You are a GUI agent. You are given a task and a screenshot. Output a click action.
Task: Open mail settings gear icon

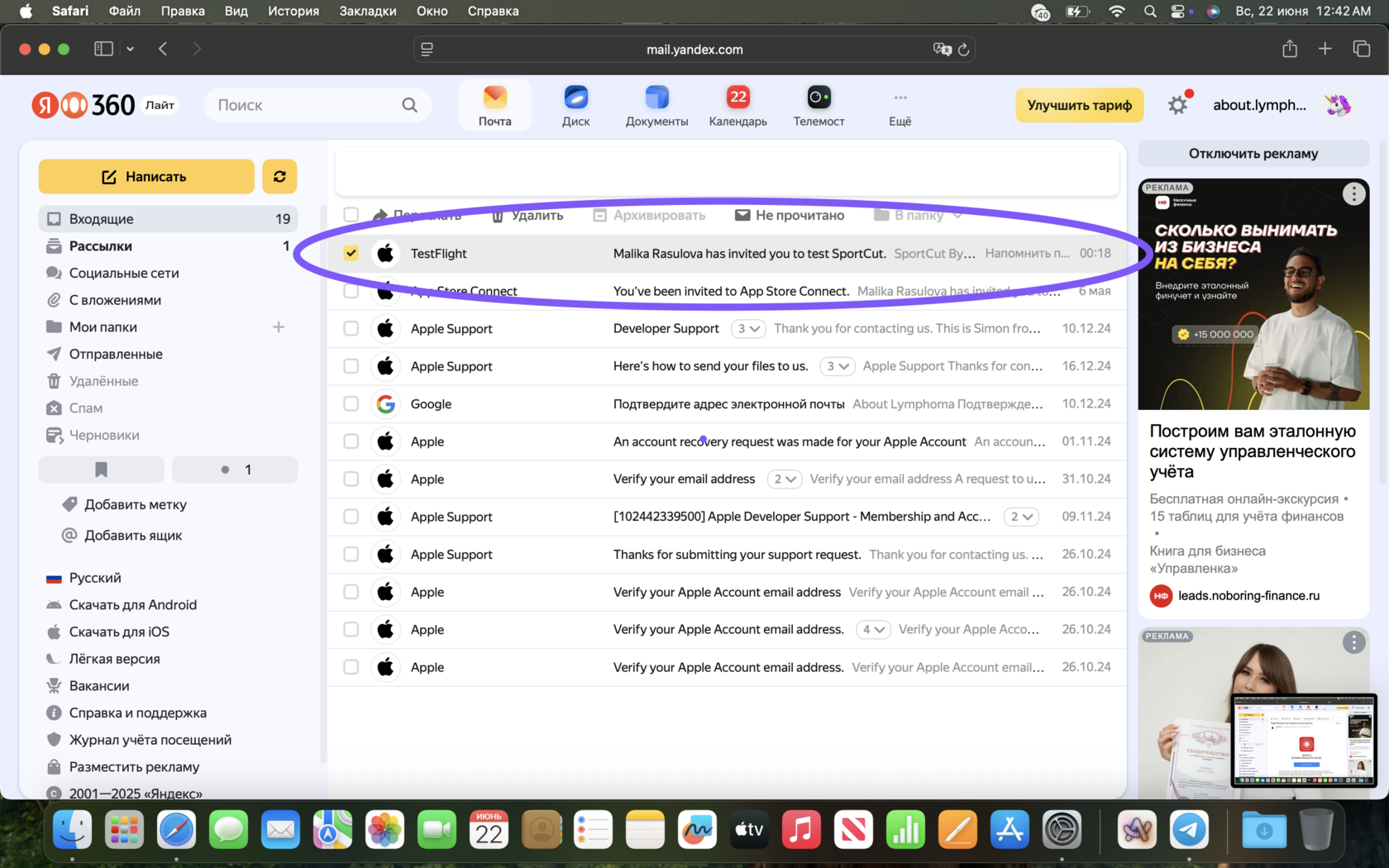(1178, 105)
